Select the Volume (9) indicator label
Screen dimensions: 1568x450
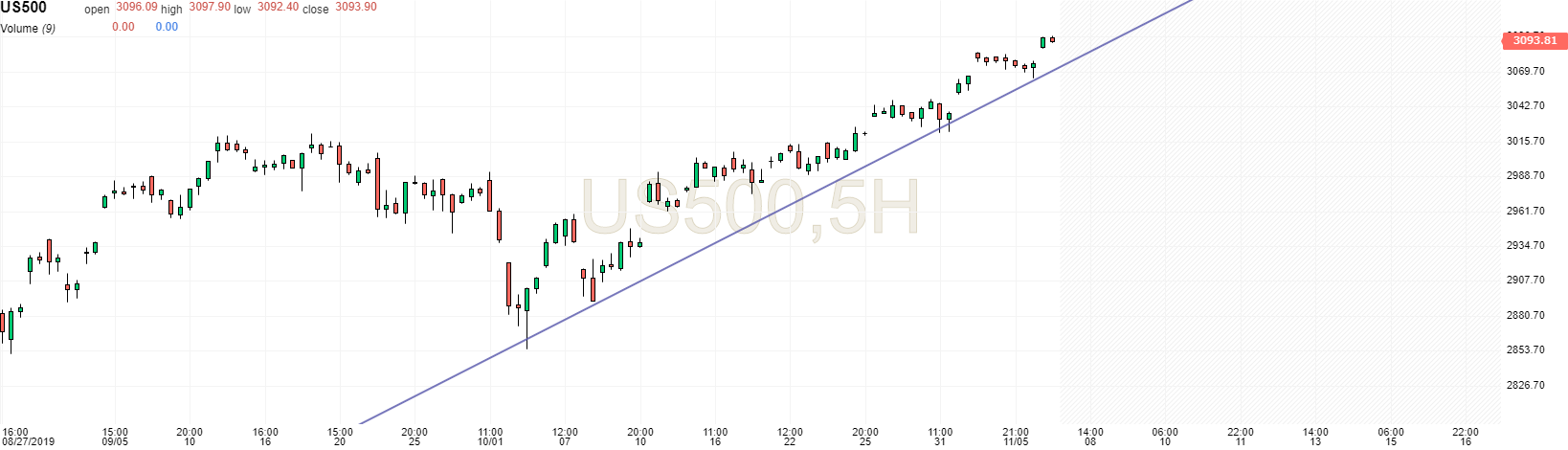click(28, 29)
